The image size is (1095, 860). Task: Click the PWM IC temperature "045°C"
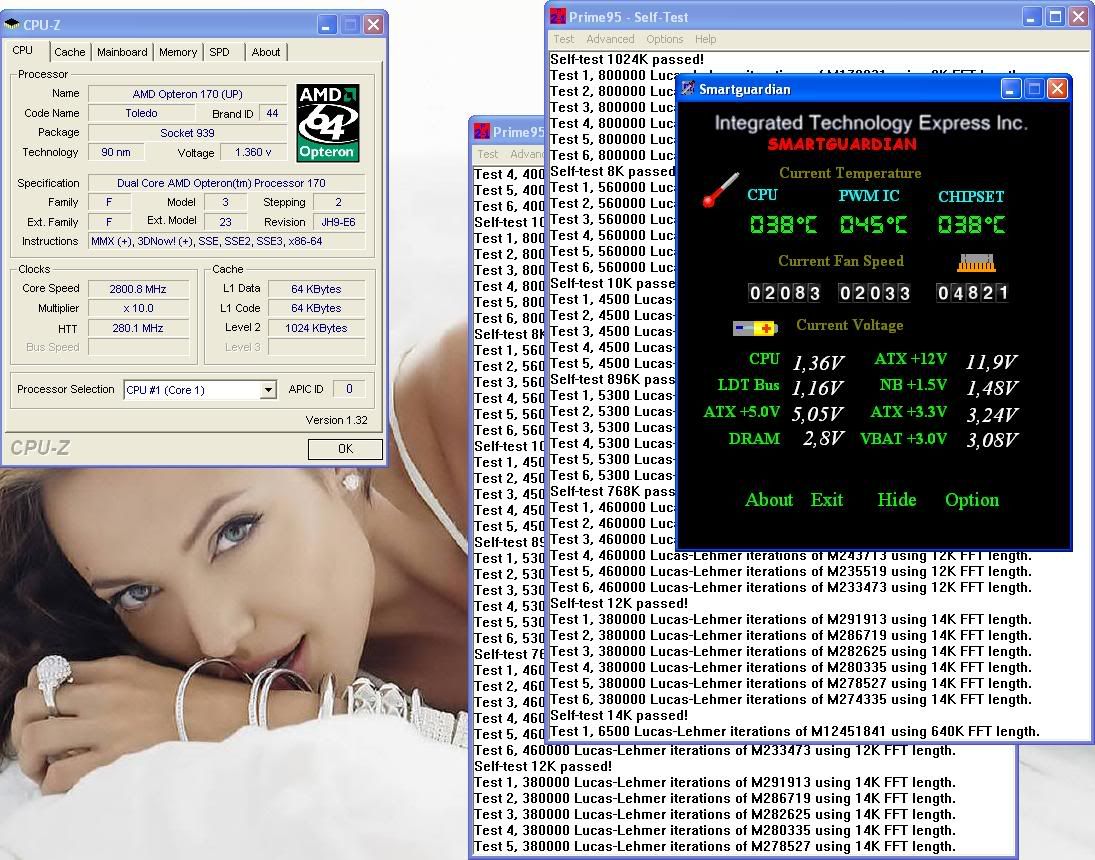(873, 224)
